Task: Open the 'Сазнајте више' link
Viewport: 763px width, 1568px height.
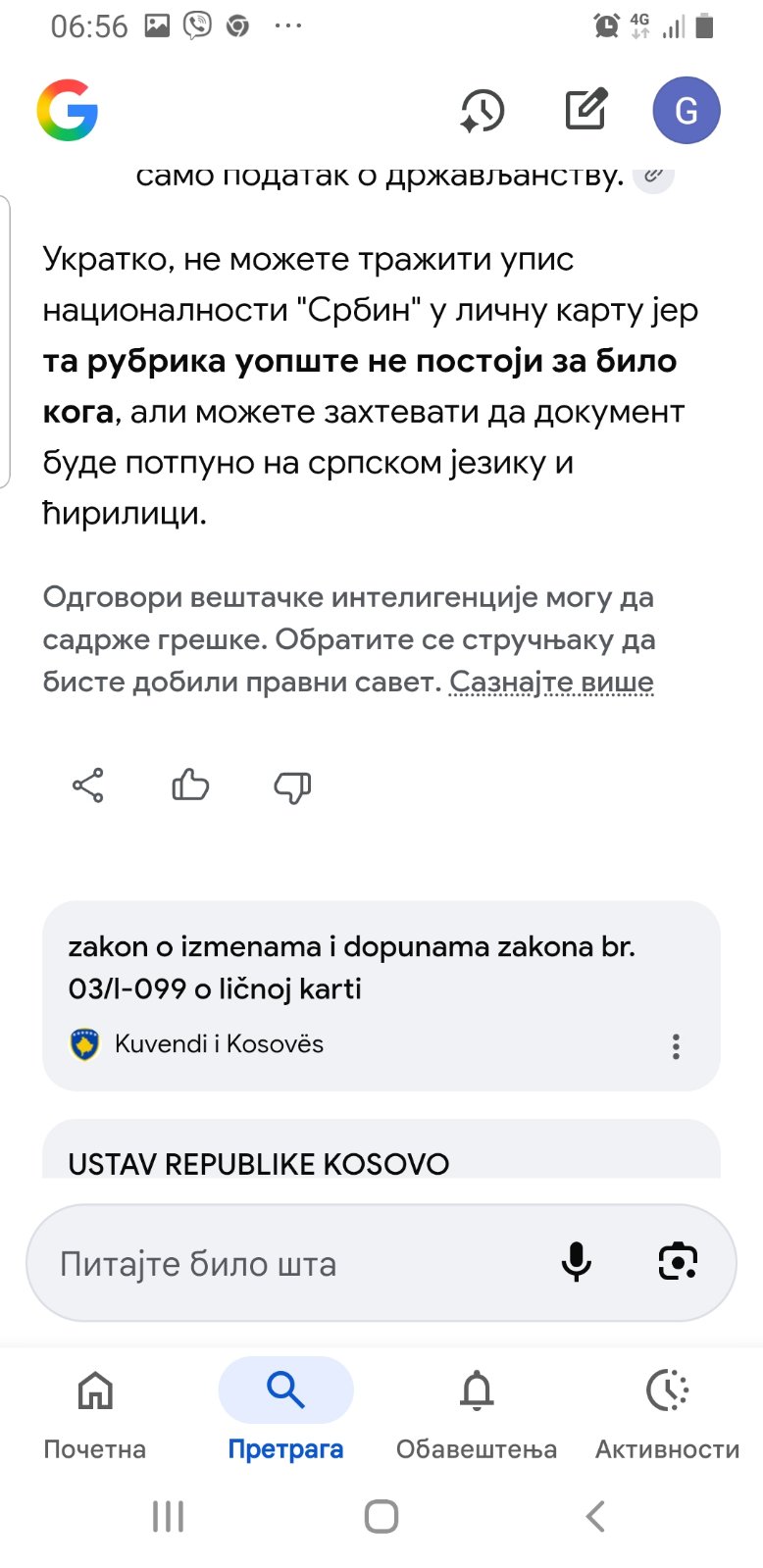Action: 551,682
